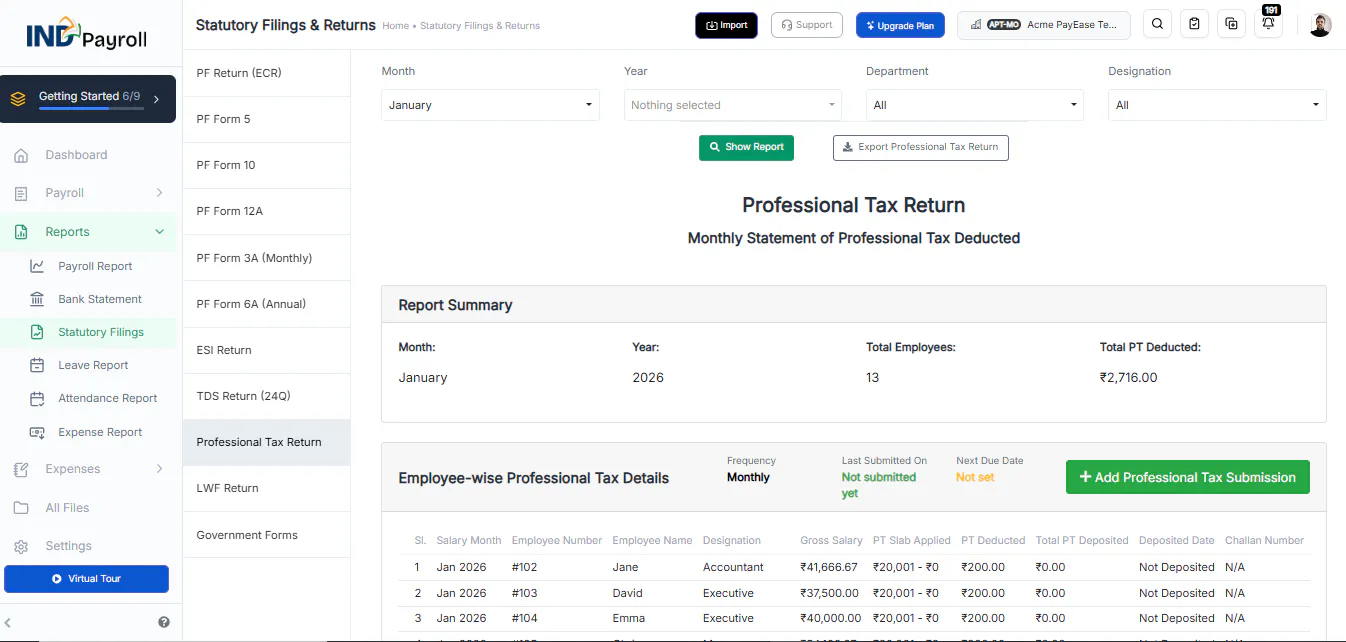Select PF Form 10 tab

[266, 165]
